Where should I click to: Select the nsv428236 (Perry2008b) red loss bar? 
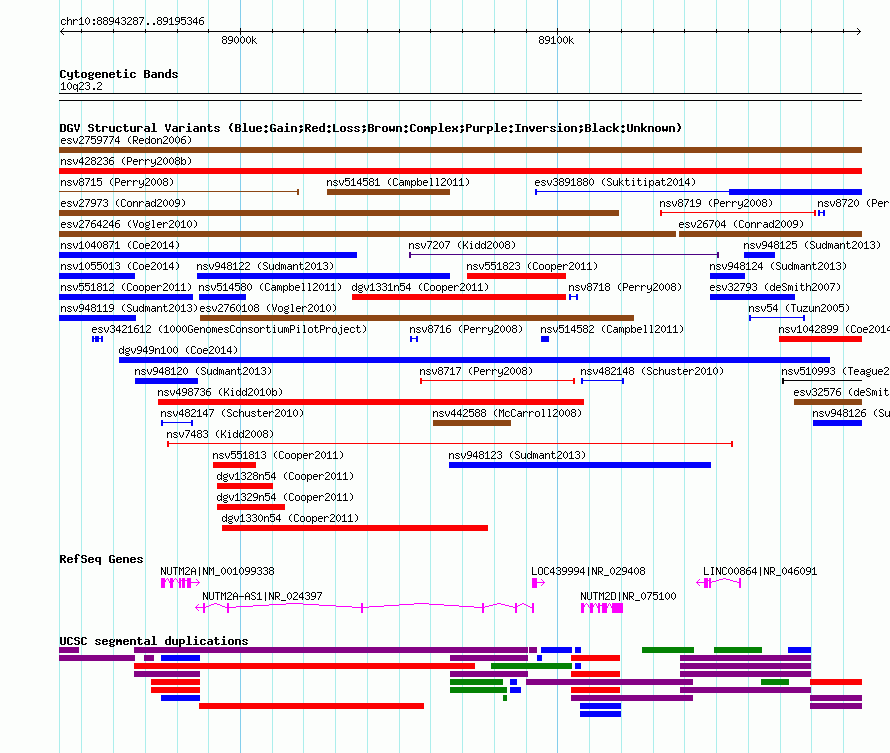click(x=460, y=171)
